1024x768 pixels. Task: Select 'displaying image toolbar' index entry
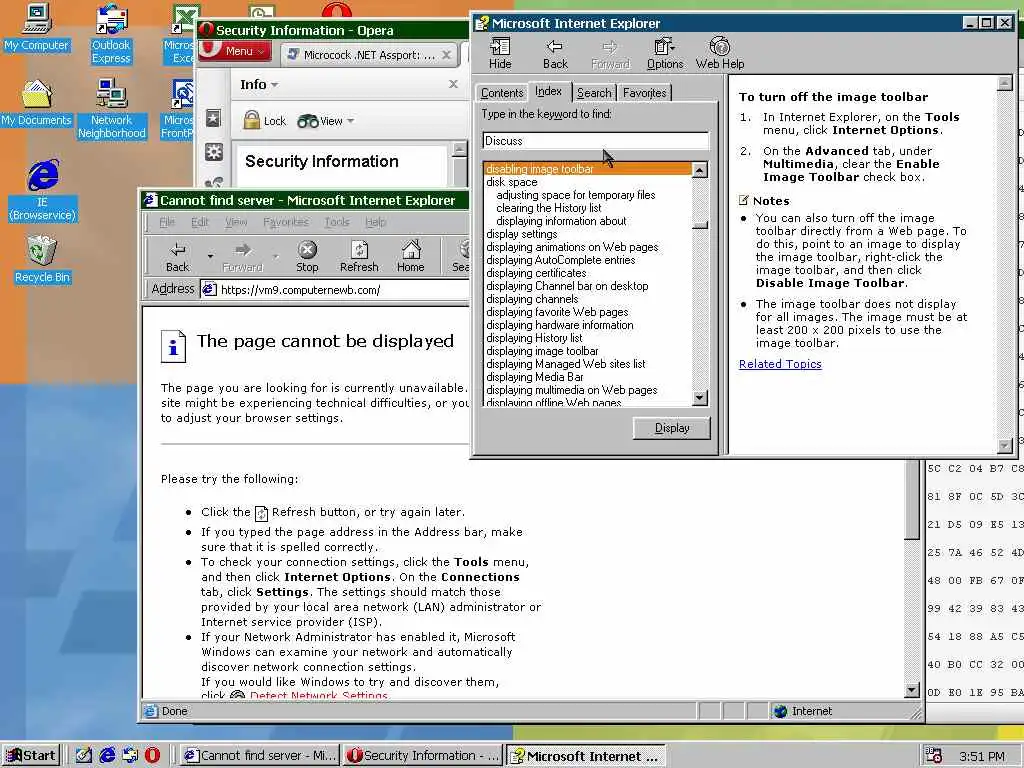point(542,351)
